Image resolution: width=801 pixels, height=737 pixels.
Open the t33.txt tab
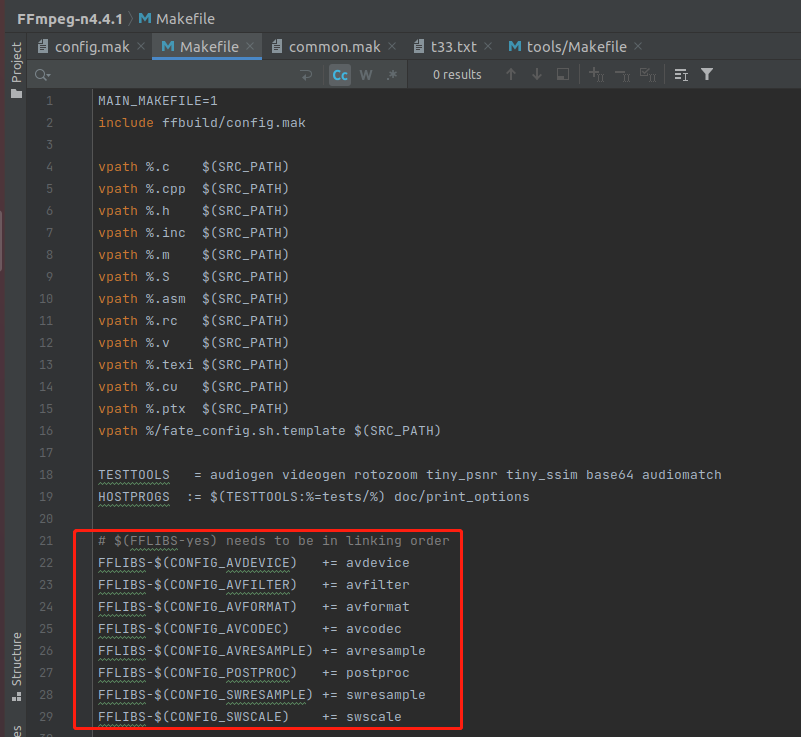click(x=452, y=47)
